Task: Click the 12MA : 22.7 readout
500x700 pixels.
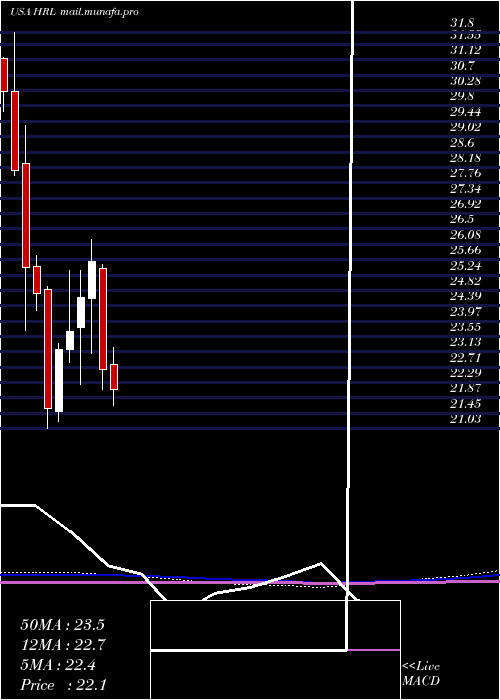Action: pos(62,645)
